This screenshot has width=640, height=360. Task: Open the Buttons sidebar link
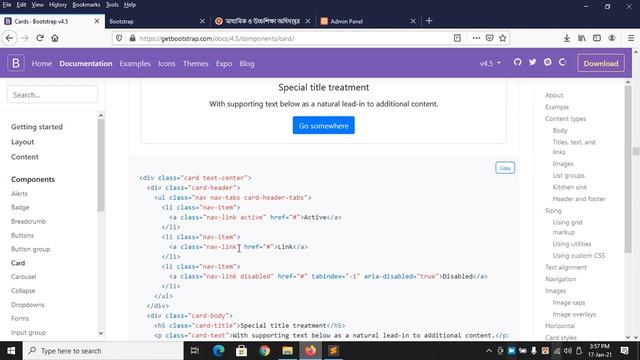tap(22, 236)
